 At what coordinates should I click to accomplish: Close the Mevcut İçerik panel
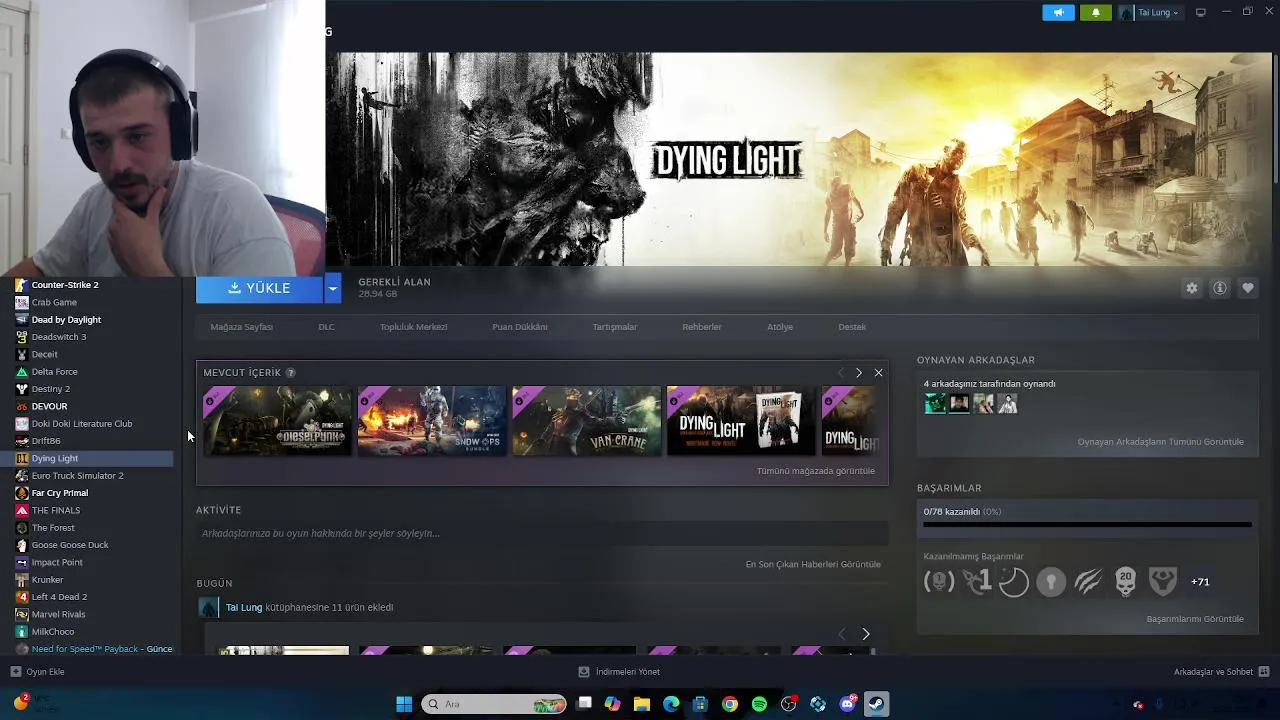pyautogui.click(x=878, y=373)
